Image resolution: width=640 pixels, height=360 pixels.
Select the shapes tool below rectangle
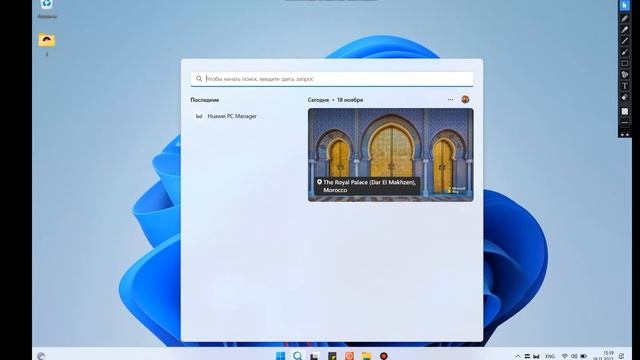click(624, 75)
